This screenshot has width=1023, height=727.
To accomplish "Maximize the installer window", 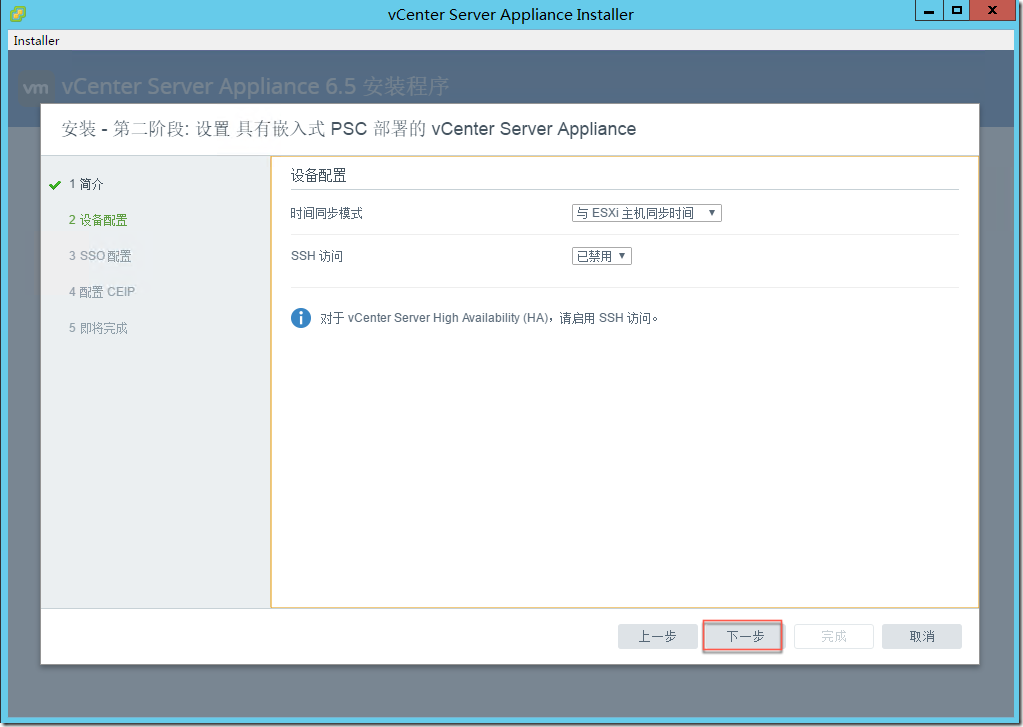I will [956, 11].
